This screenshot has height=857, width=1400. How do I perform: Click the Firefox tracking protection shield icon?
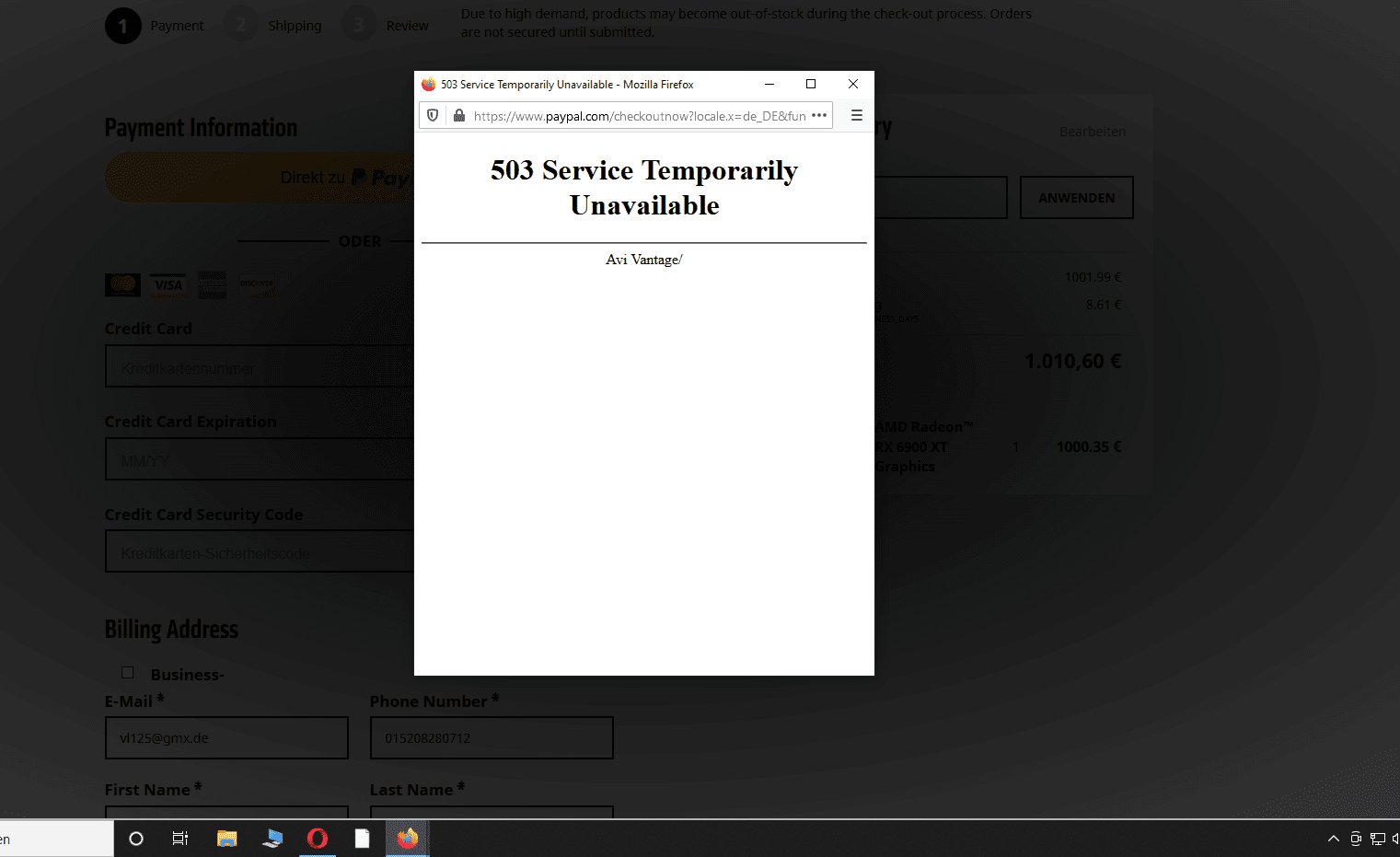pyautogui.click(x=433, y=116)
